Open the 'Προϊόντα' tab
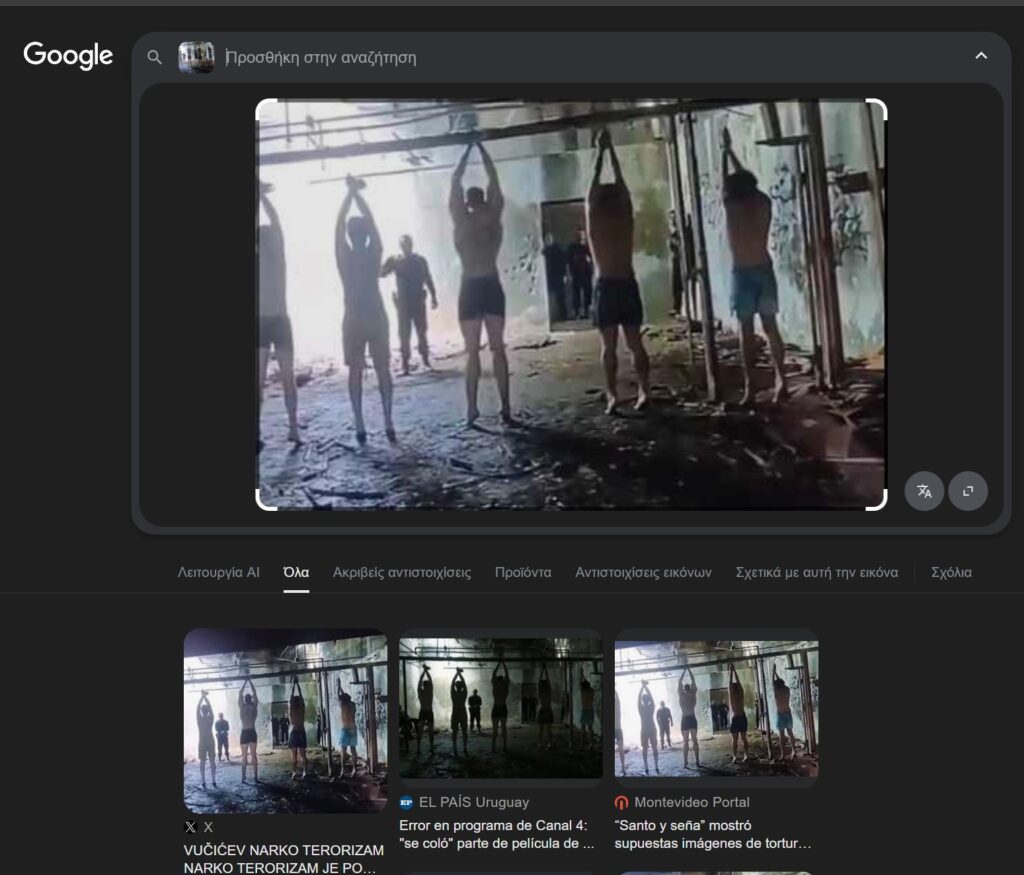 (523, 573)
